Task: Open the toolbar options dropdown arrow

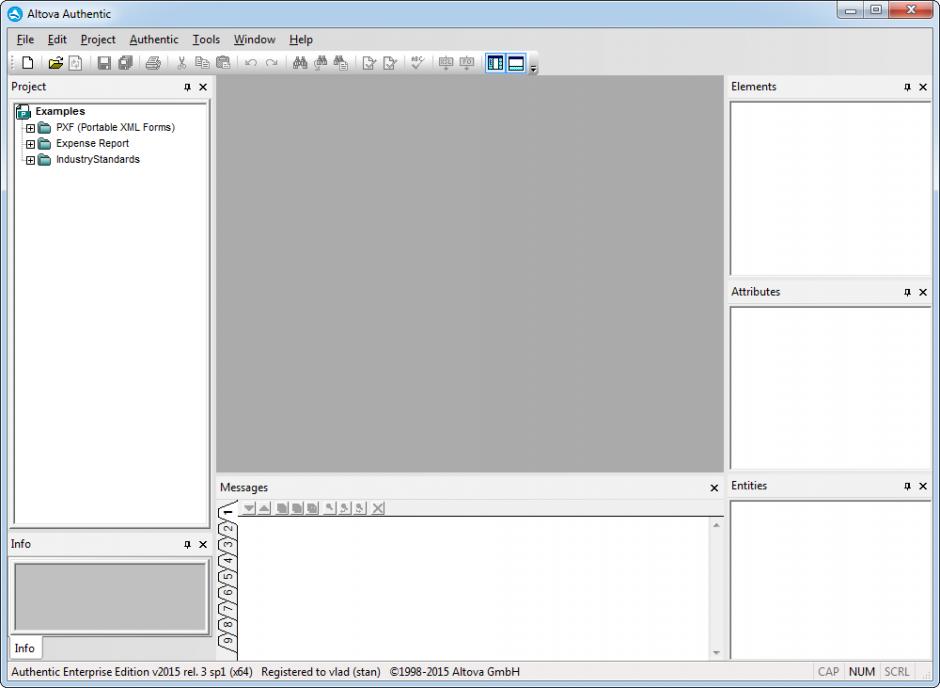Action: [x=533, y=68]
